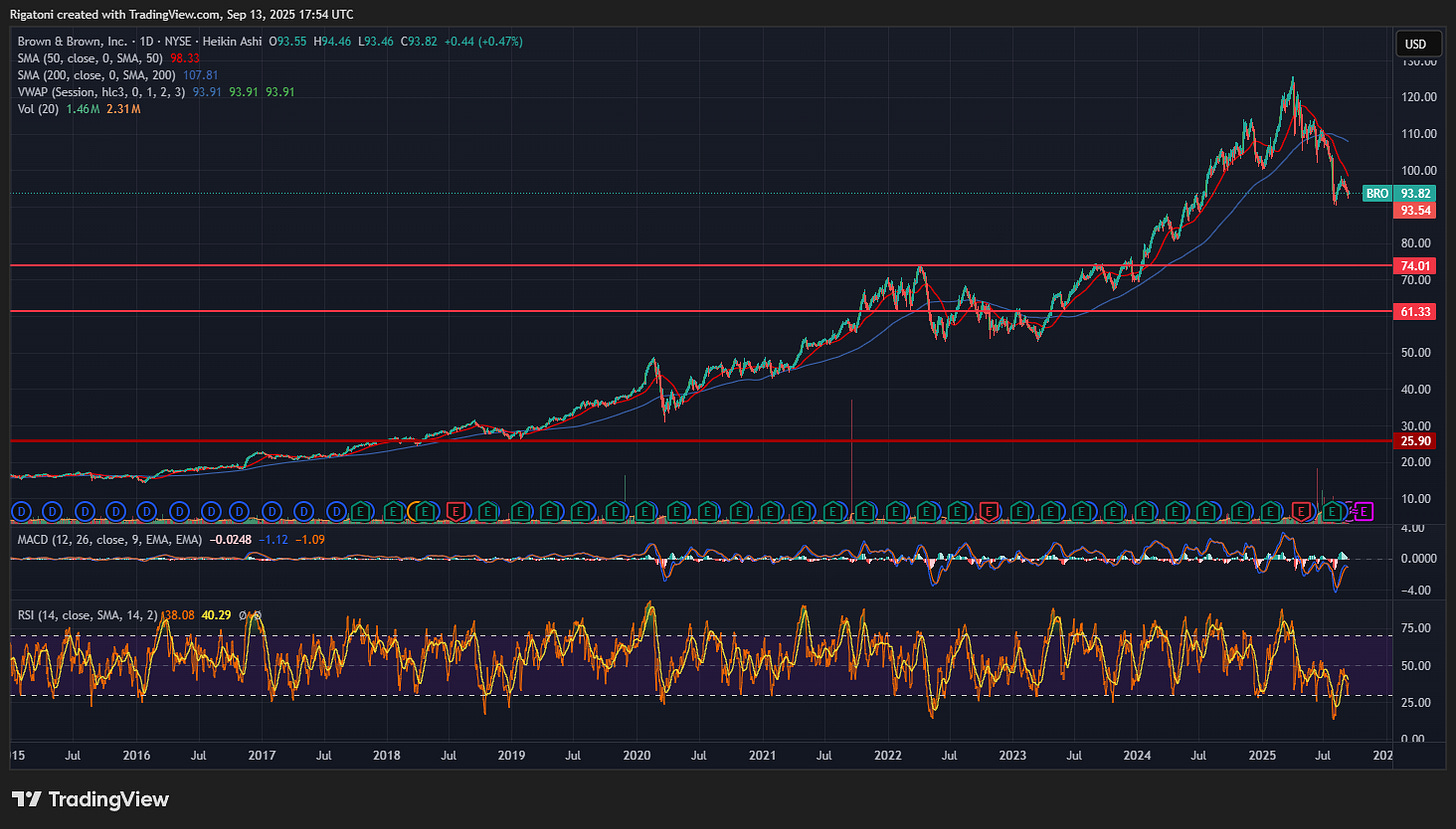1456x829 pixels.
Task: Select the SMA 50 indicator legend
Action: point(90,58)
